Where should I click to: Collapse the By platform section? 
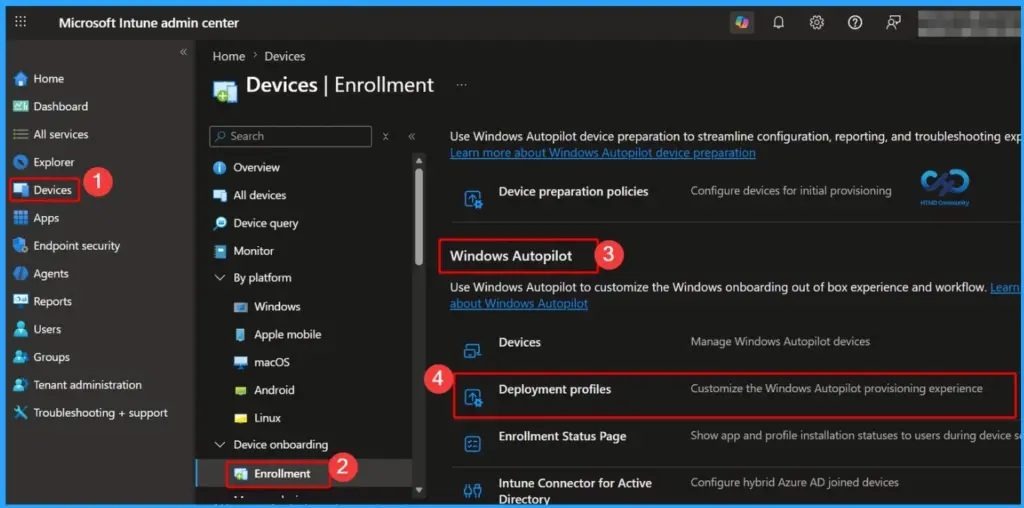pyautogui.click(x=219, y=278)
